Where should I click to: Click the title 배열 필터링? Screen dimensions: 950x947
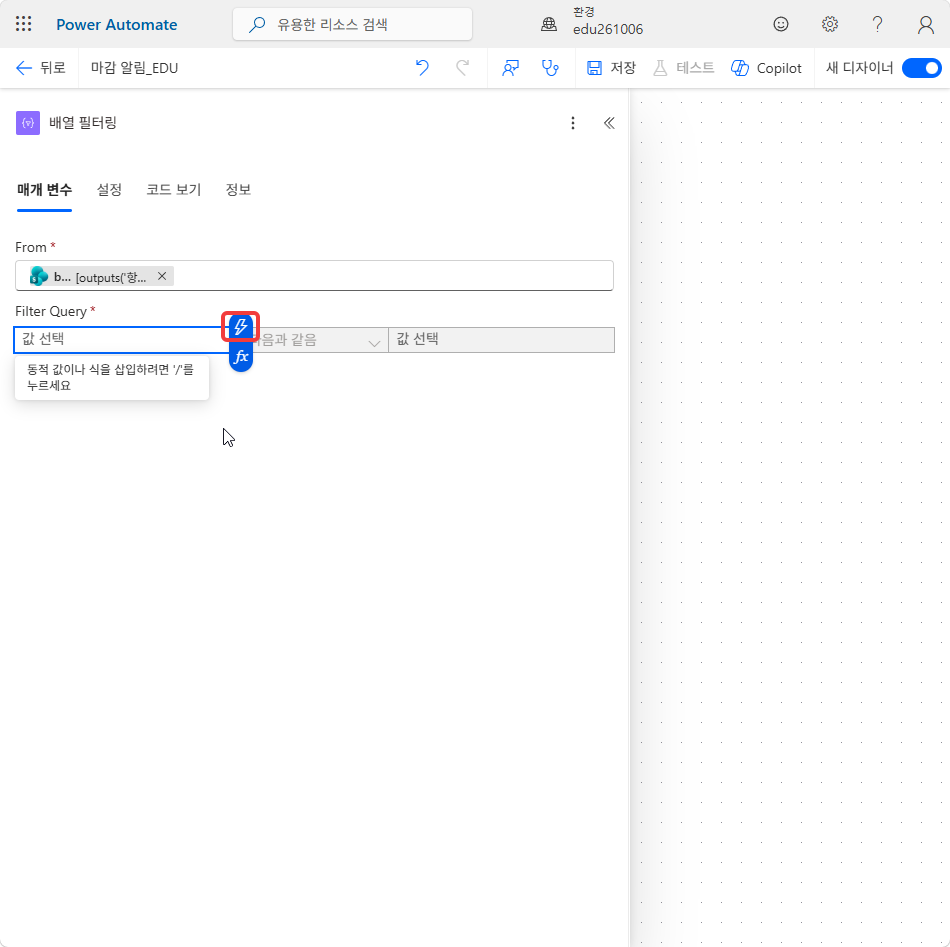pyautogui.click(x=82, y=123)
